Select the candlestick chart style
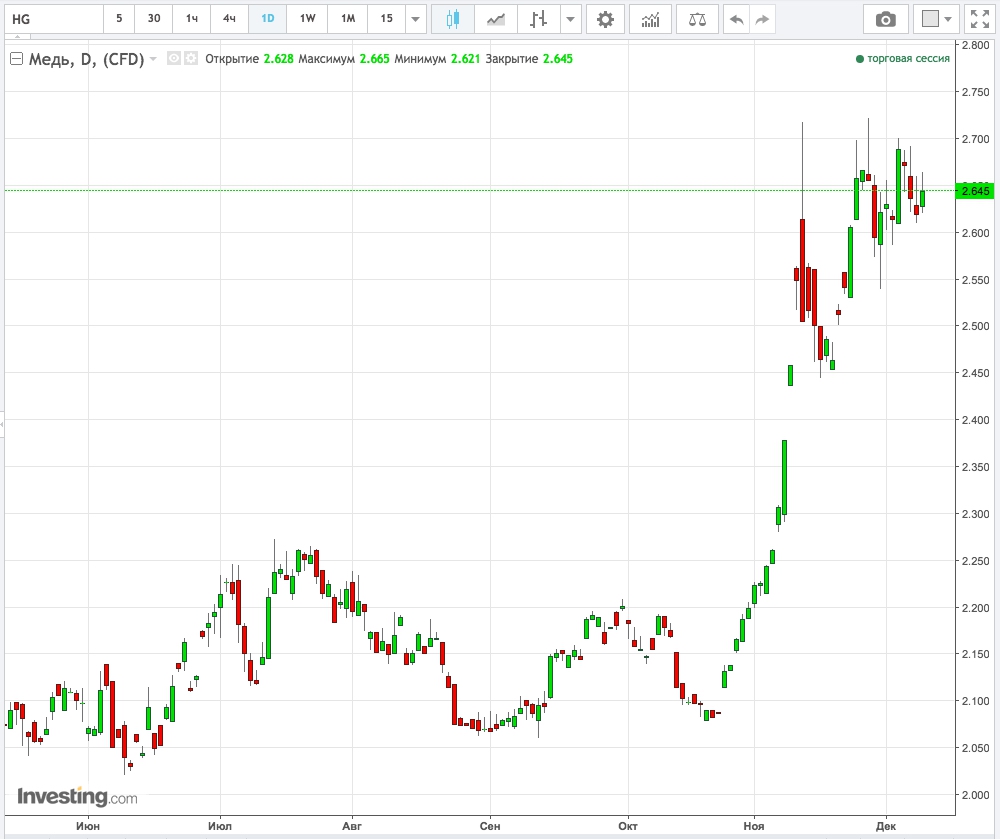Viewport: 1000px width, 839px height. (453, 19)
